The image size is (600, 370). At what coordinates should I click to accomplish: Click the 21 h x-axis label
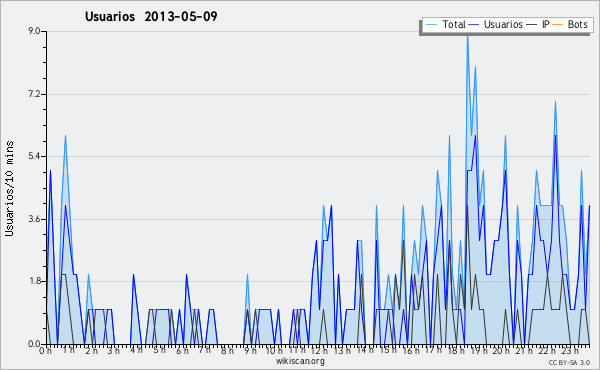coord(524,350)
